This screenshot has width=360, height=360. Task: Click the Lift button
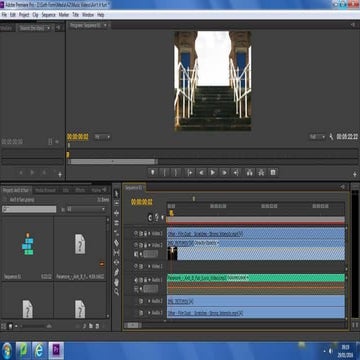tap(249, 172)
